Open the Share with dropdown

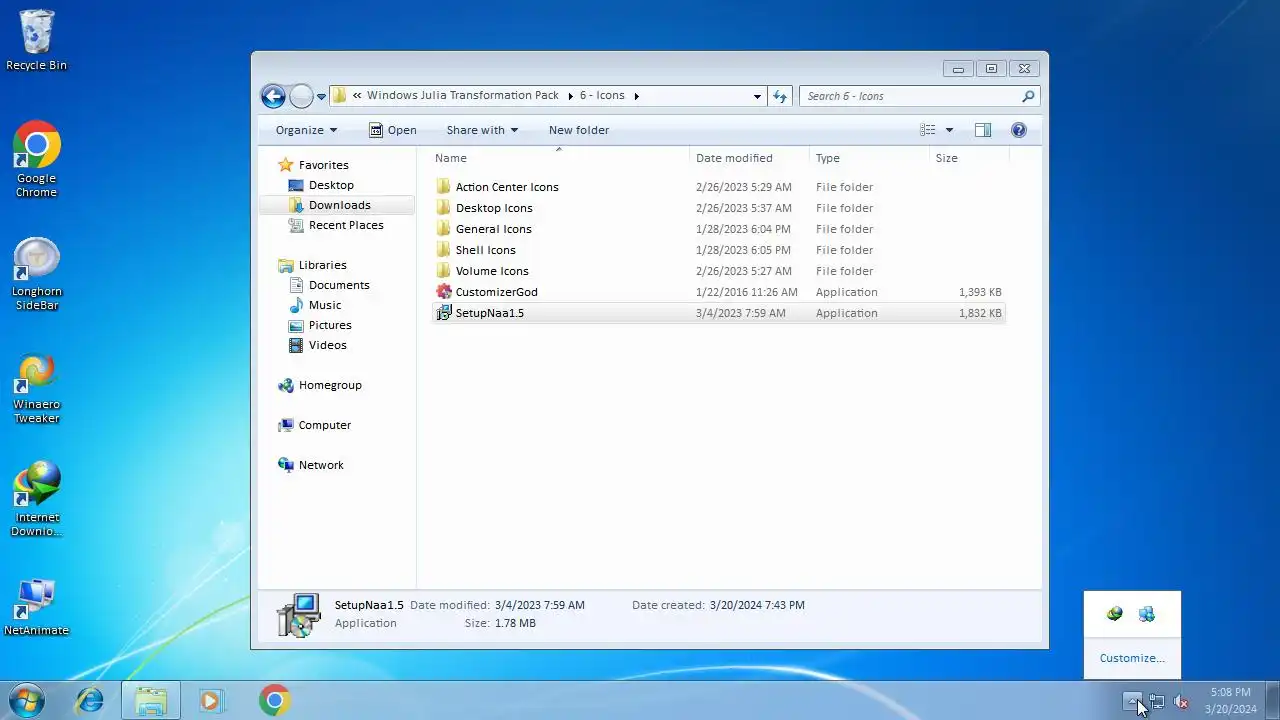click(x=482, y=130)
